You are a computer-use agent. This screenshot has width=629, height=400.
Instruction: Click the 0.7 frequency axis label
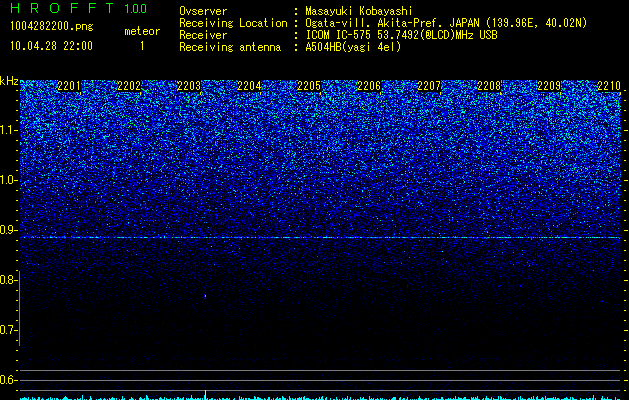coord(8,330)
